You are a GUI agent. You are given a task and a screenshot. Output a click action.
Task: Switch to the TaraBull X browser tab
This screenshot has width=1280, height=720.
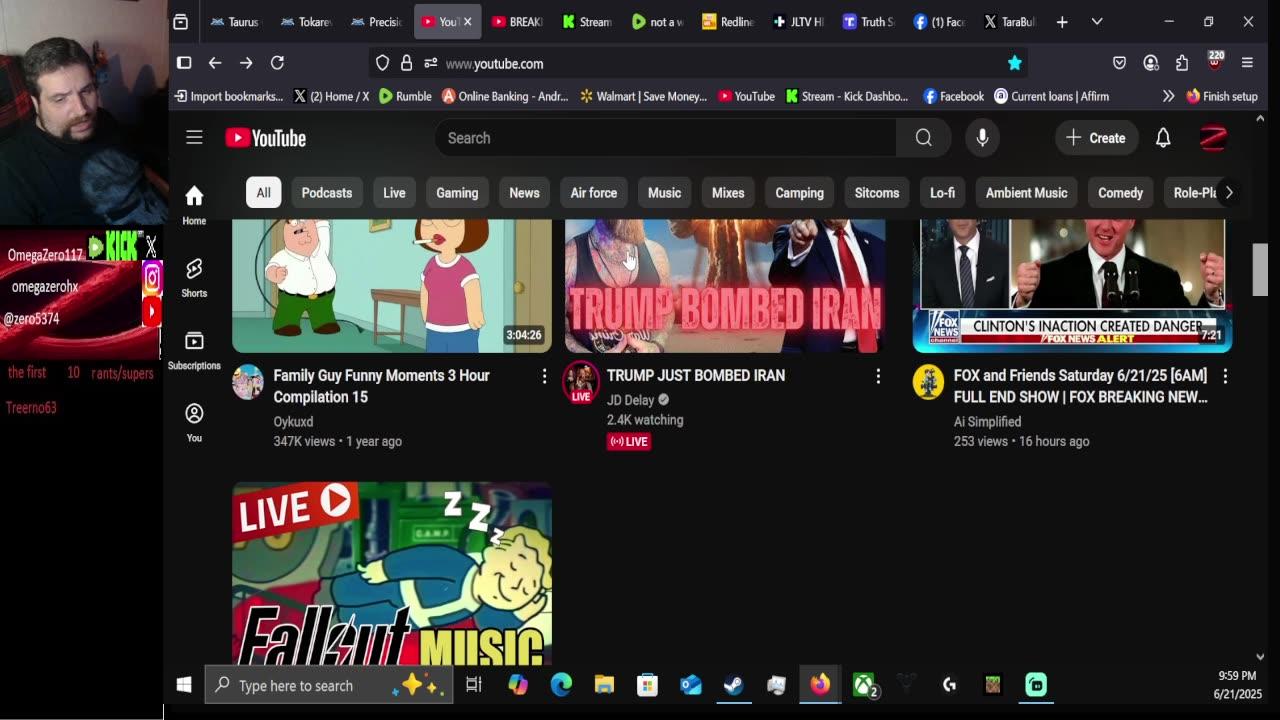[1009, 21]
